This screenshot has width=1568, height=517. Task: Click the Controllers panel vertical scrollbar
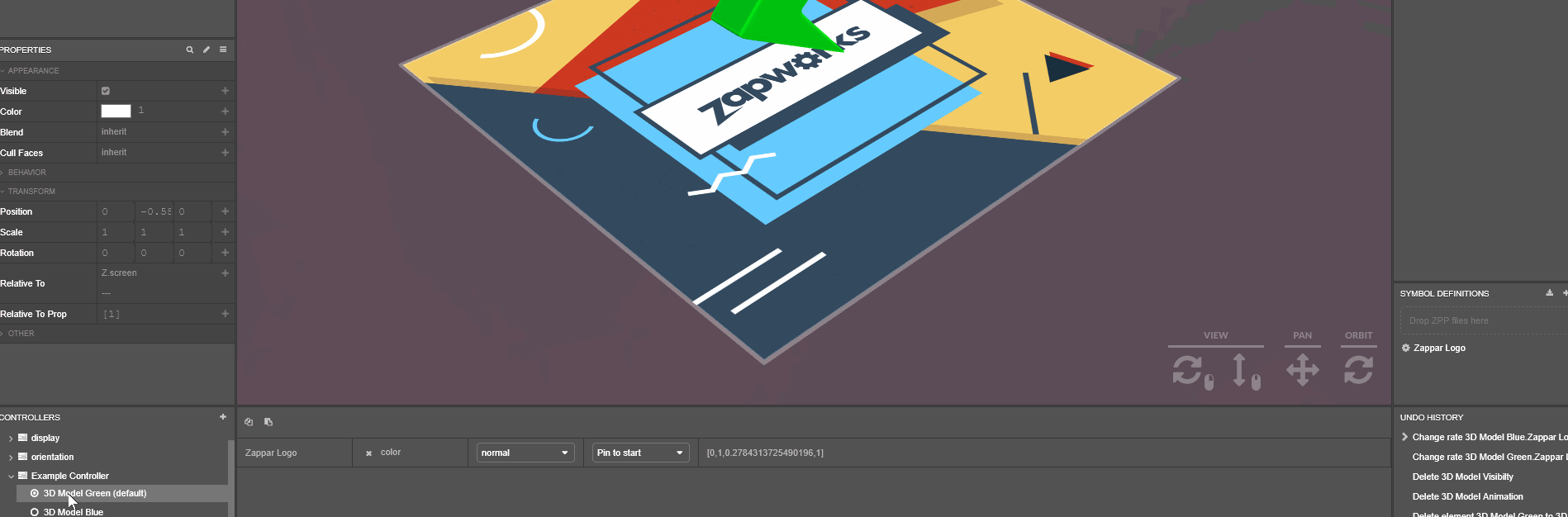(x=231, y=479)
